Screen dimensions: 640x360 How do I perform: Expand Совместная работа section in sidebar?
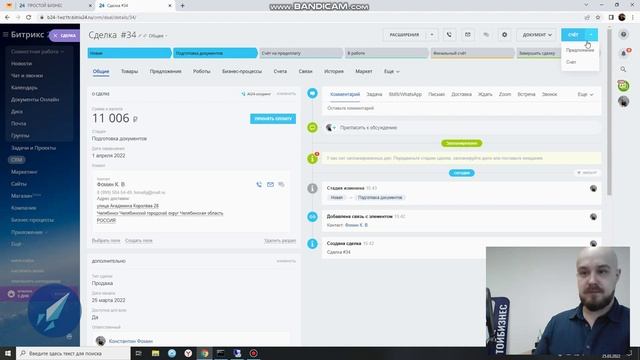[37, 52]
